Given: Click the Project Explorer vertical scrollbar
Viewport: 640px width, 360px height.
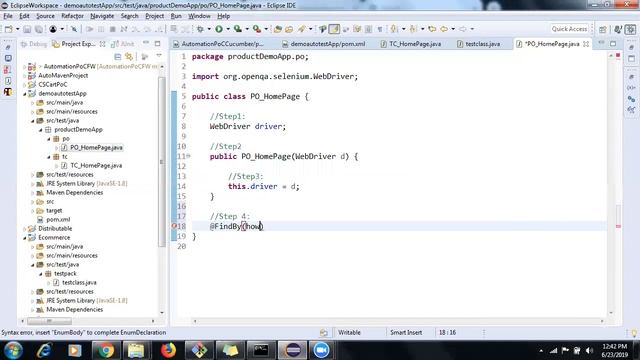Looking at the screenshot, I should (x=162, y=162).
